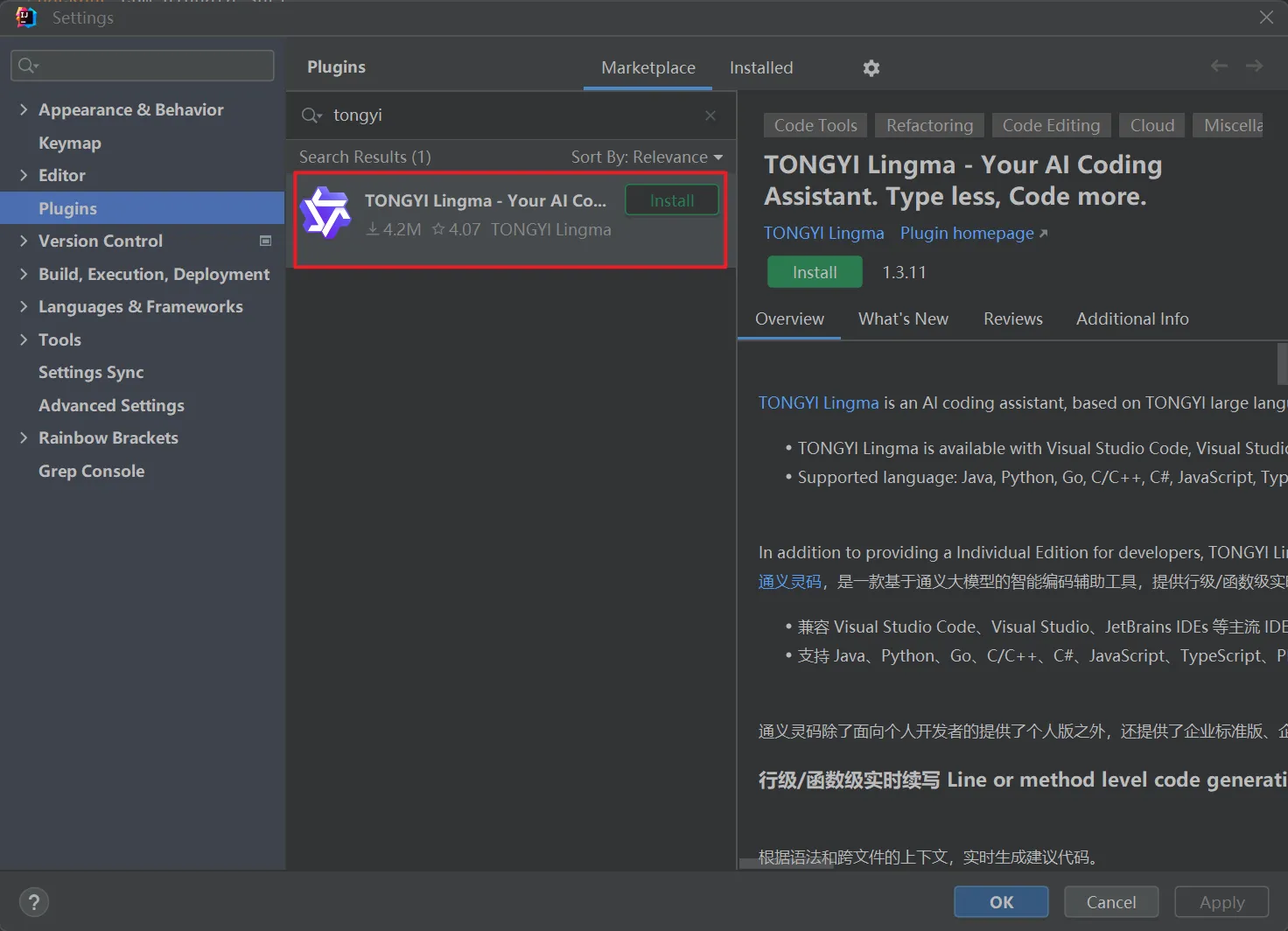1288x931 pixels.
Task: Click the 4.07 rating value
Action: click(x=457, y=229)
